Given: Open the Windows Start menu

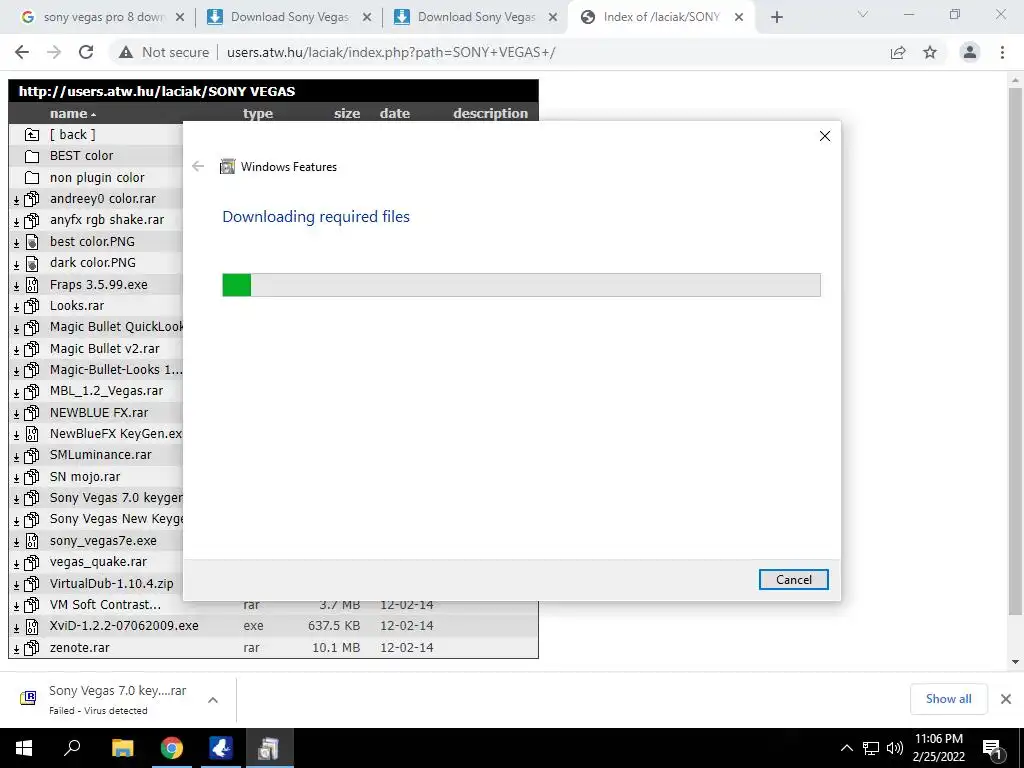Looking at the screenshot, I should 24,748.
